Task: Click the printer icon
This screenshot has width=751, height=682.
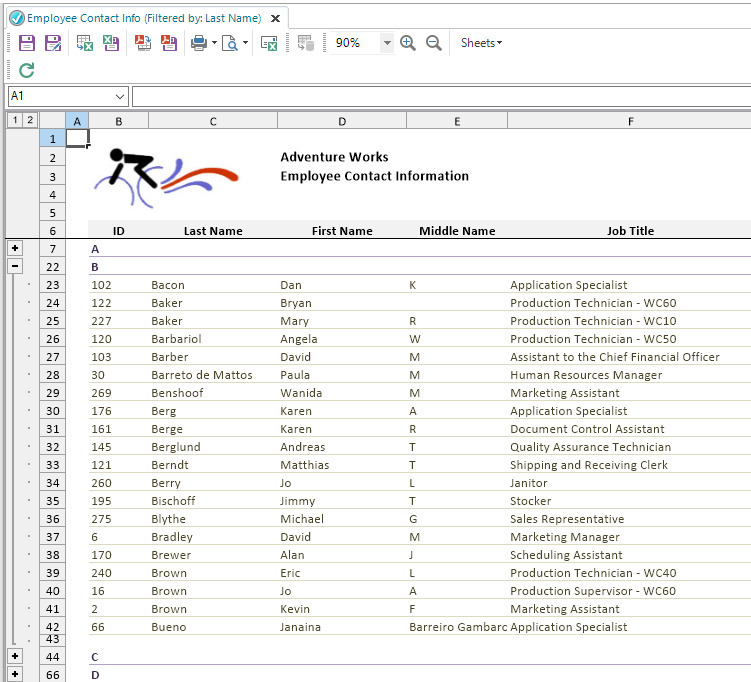Action: pos(199,43)
